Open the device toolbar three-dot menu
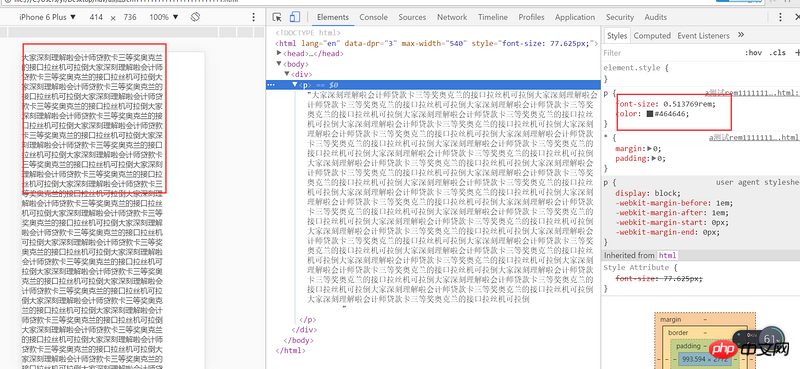Screen dimensions: 800x369 pyautogui.click(x=254, y=17)
